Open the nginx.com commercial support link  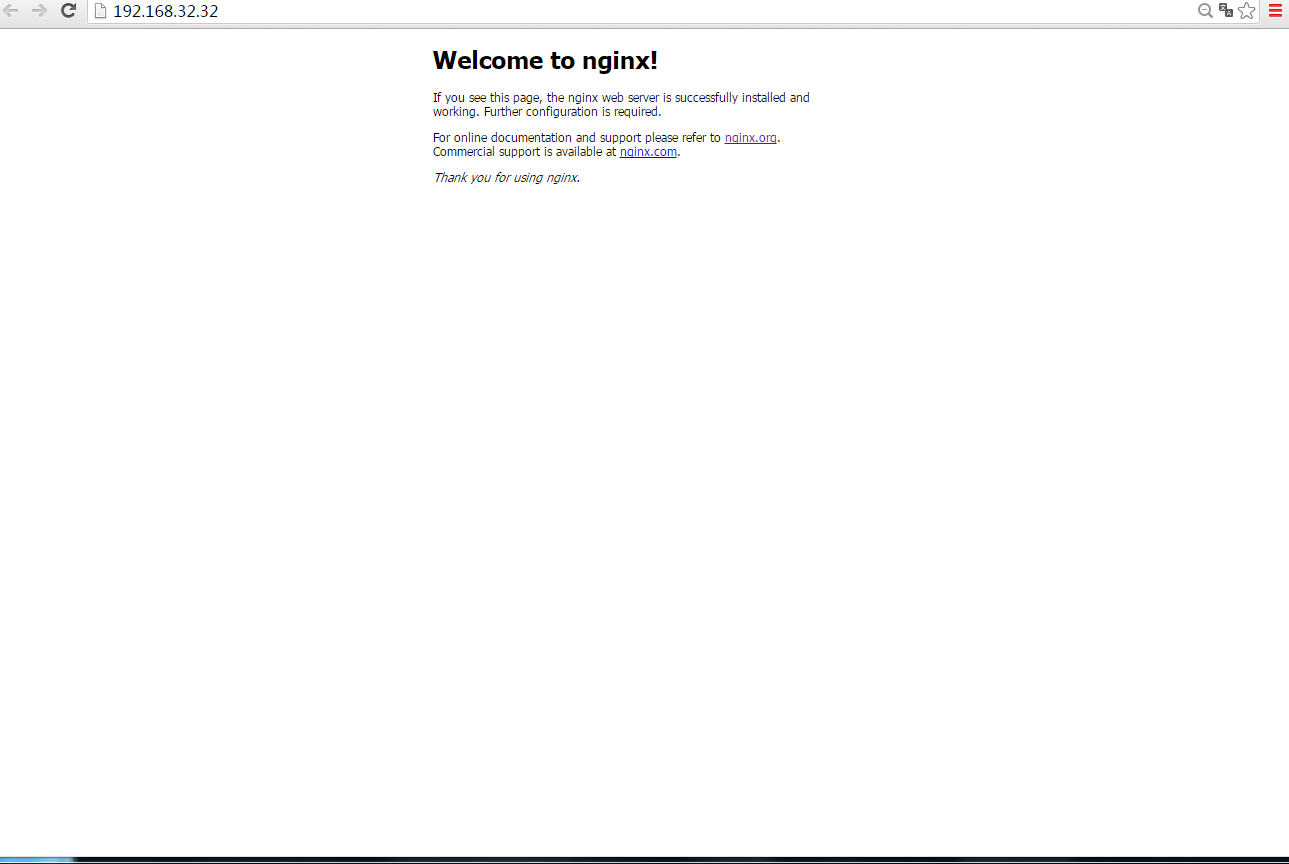point(648,152)
